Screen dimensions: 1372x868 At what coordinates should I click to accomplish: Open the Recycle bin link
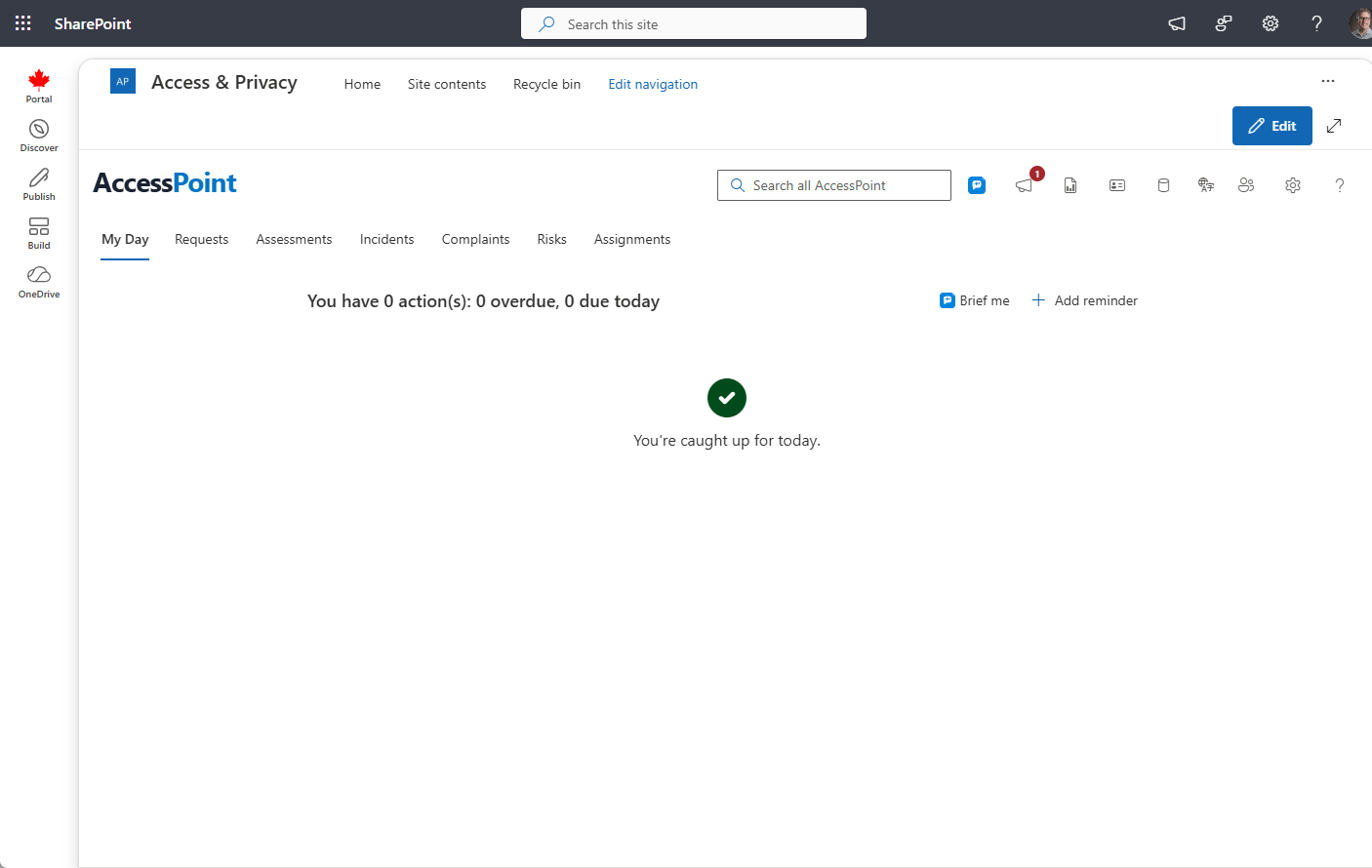pos(546,84)
